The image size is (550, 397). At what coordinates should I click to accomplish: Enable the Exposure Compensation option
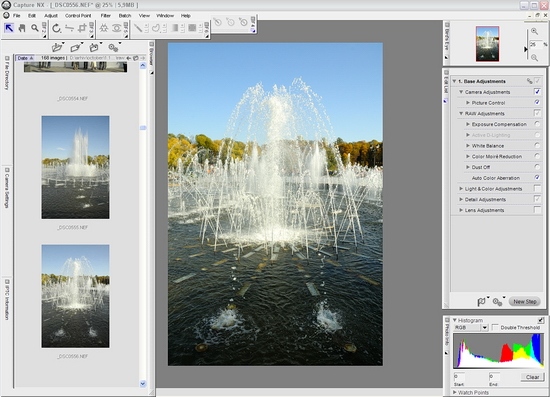click(x=537, y=124)
